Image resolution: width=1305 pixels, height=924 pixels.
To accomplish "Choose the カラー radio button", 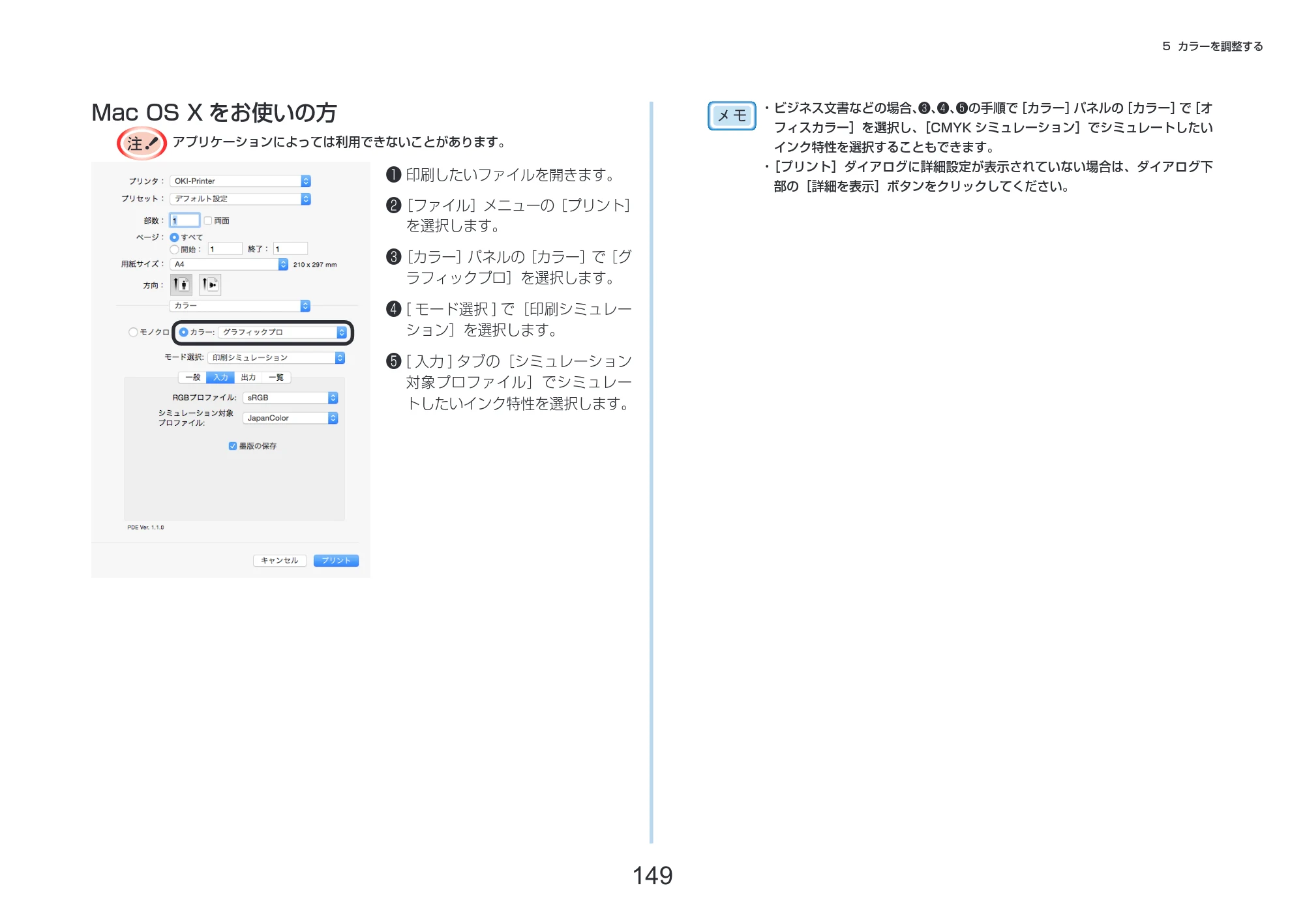I will point(183,333).
